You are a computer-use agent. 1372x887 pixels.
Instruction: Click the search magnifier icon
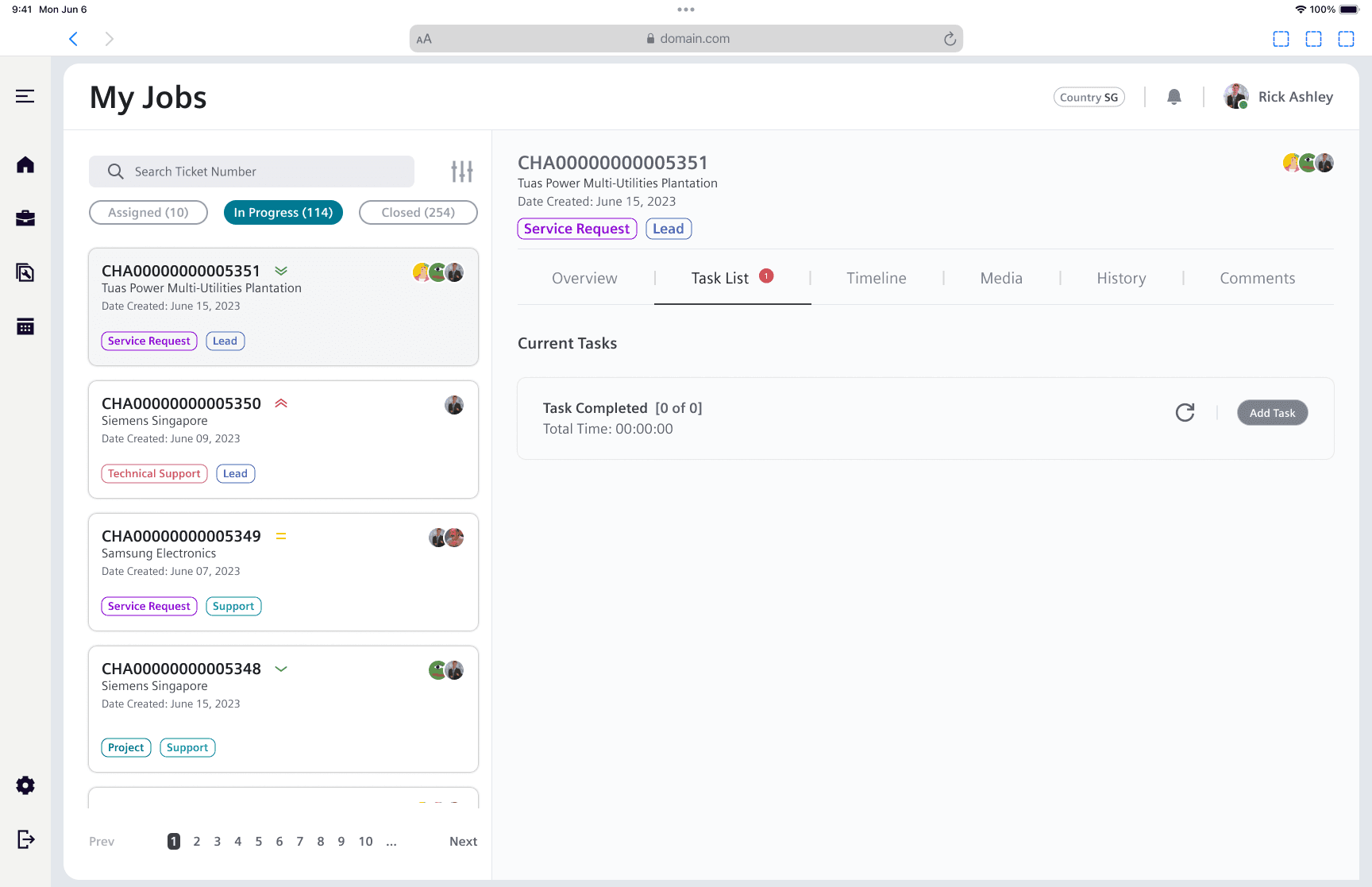[116, 172]
